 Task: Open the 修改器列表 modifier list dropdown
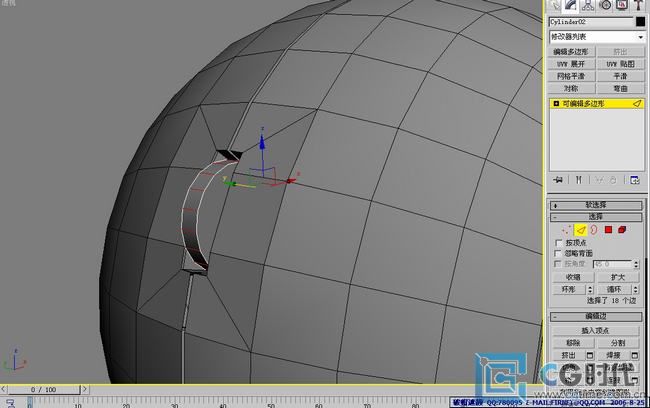coord(597,37)
